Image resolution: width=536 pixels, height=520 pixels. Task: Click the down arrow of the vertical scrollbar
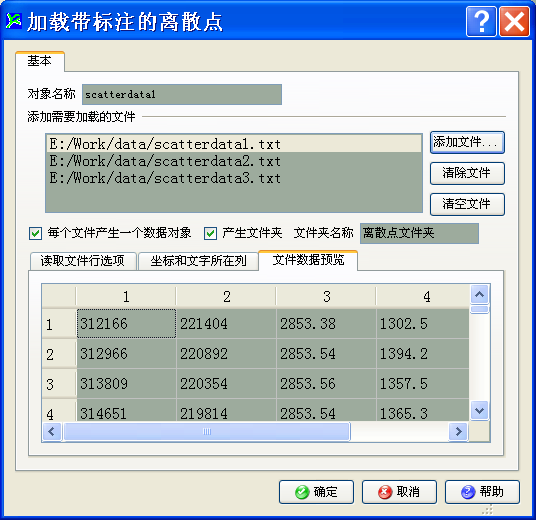tap(479, 410)
